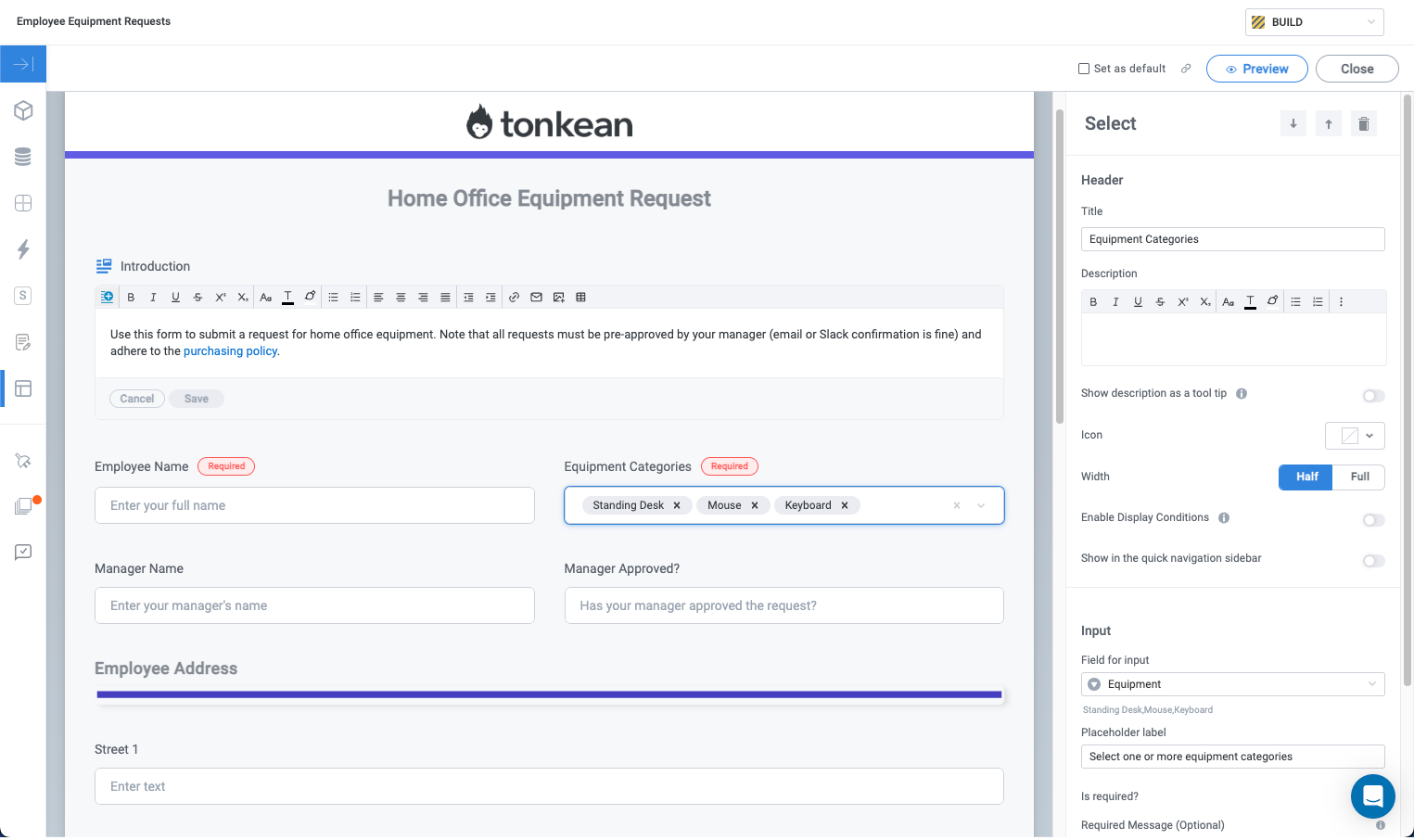
Task: Delete the Select widget with trash icon
Action: coord(1364,123)
